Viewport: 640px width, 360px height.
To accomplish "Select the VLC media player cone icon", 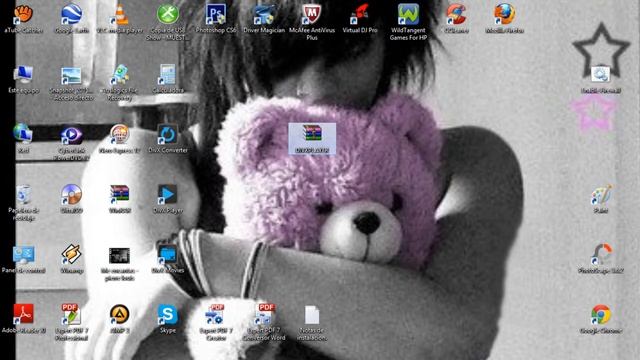I will click(x=120, y=14).
